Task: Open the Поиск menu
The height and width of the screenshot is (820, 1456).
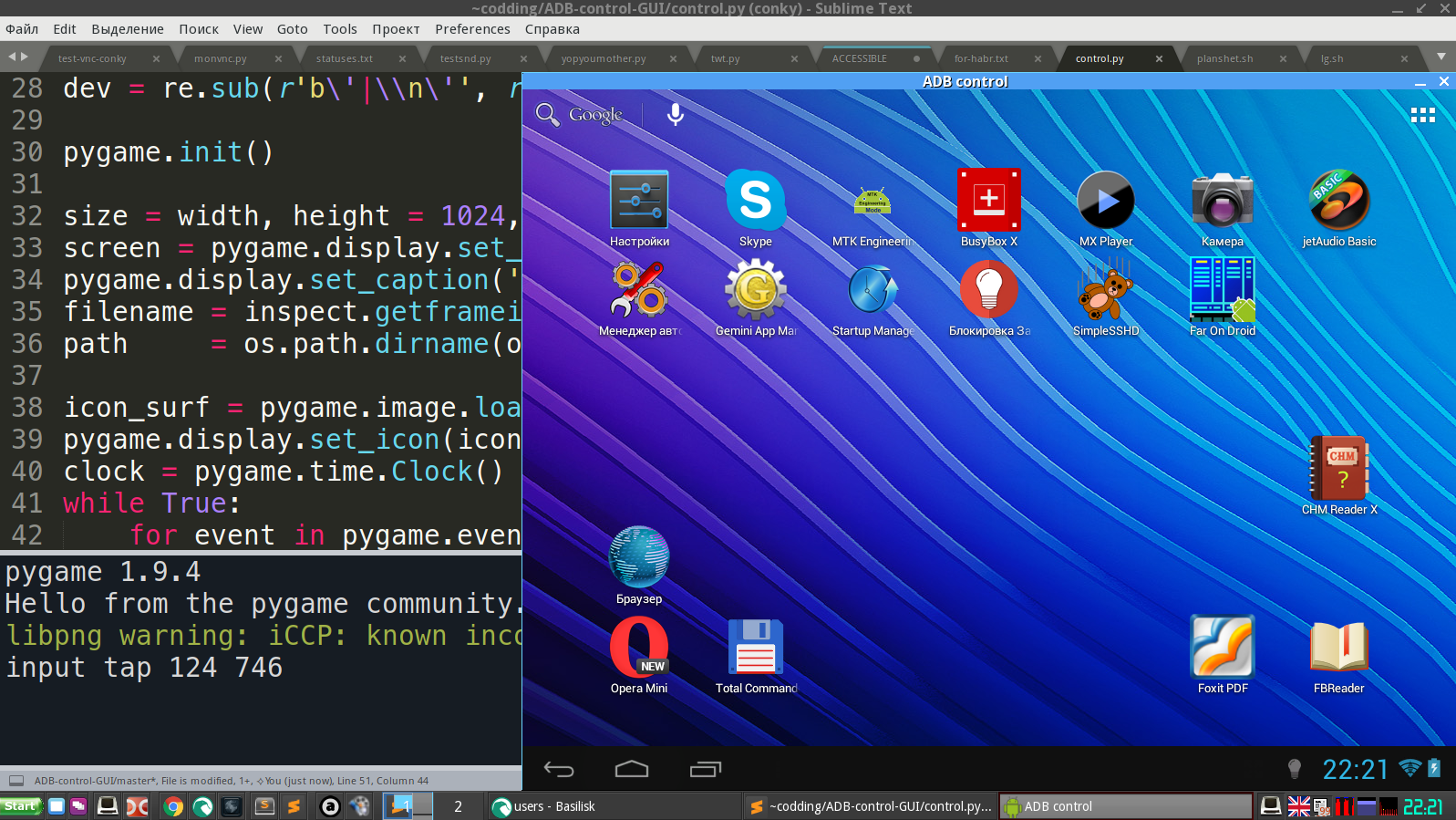Action: (x=199, y=29)
